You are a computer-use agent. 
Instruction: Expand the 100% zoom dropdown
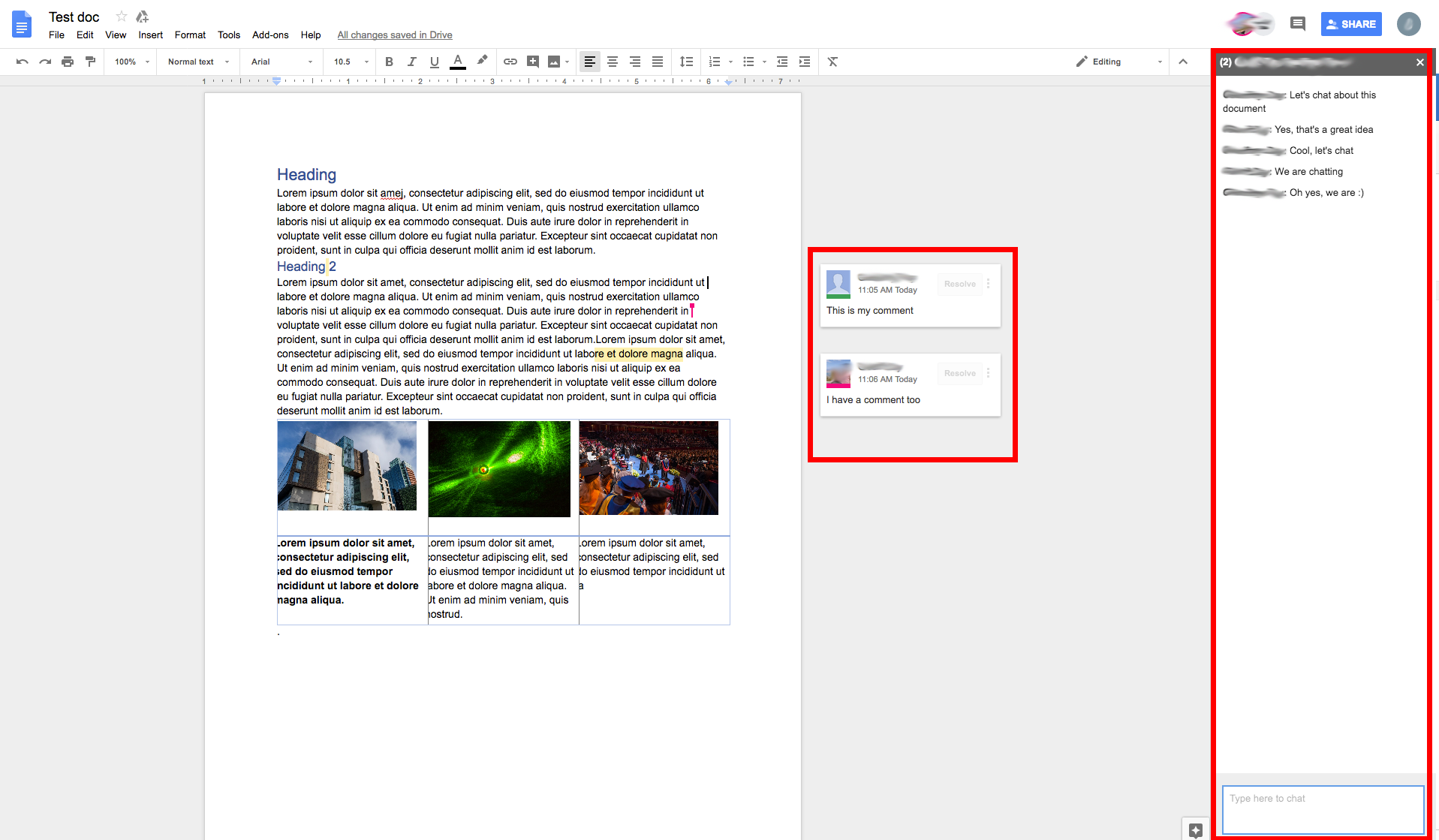click(132, 62)
